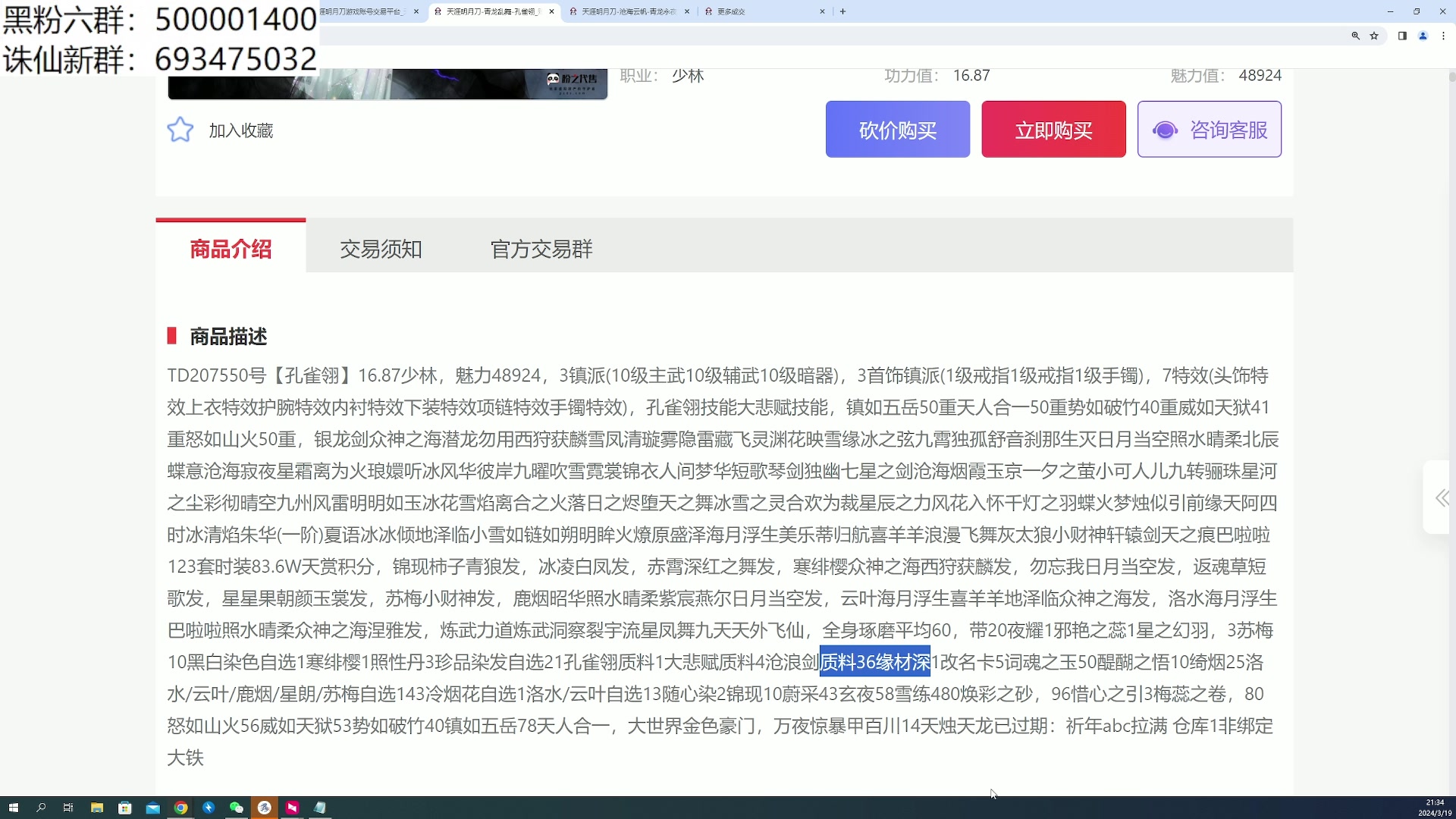This screenshot has height=819, width=1456.
Task: Launch the pink video app from the taskbar
Action: 292,808
